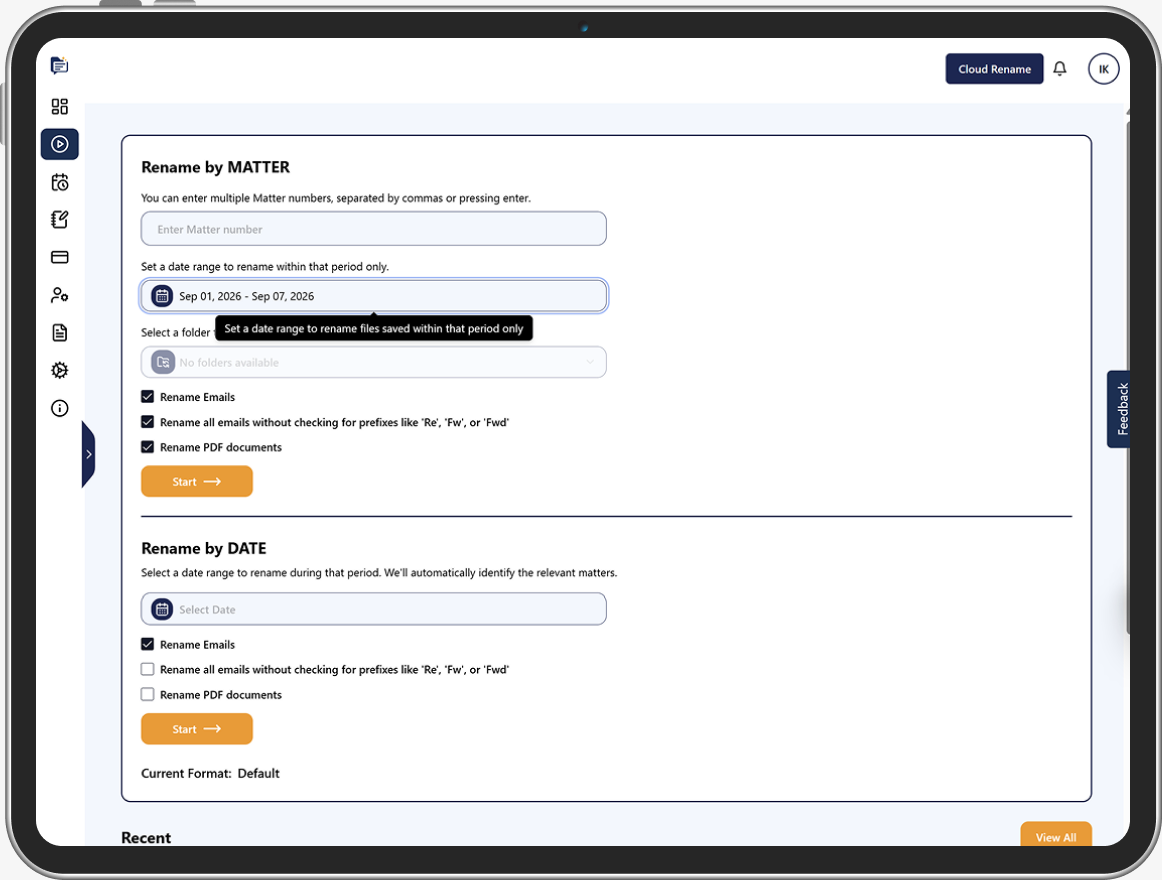Check rename all emails option under DATE
Viewport: 1162px width, 880px height.
coord(147,669)
